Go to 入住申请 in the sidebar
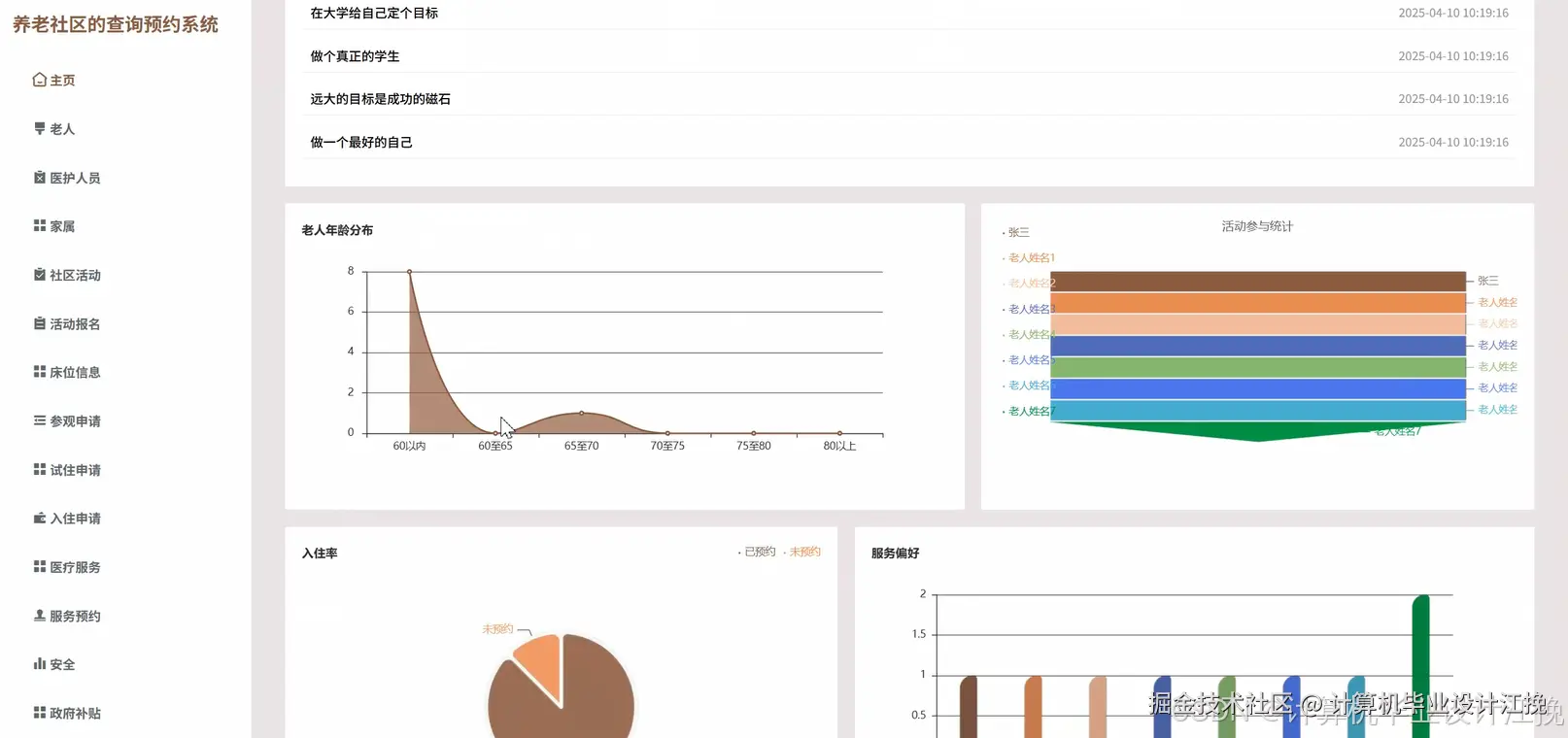1568x738 pixels. 75,519
